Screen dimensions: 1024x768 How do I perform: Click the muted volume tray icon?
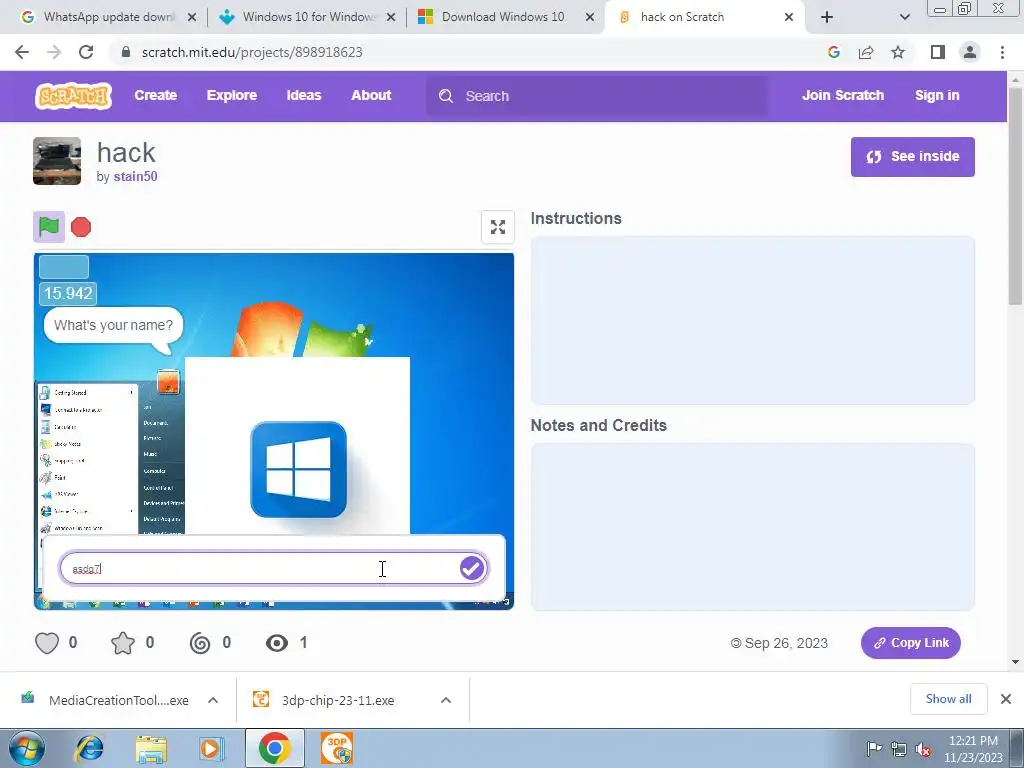[x=923, y=749]
